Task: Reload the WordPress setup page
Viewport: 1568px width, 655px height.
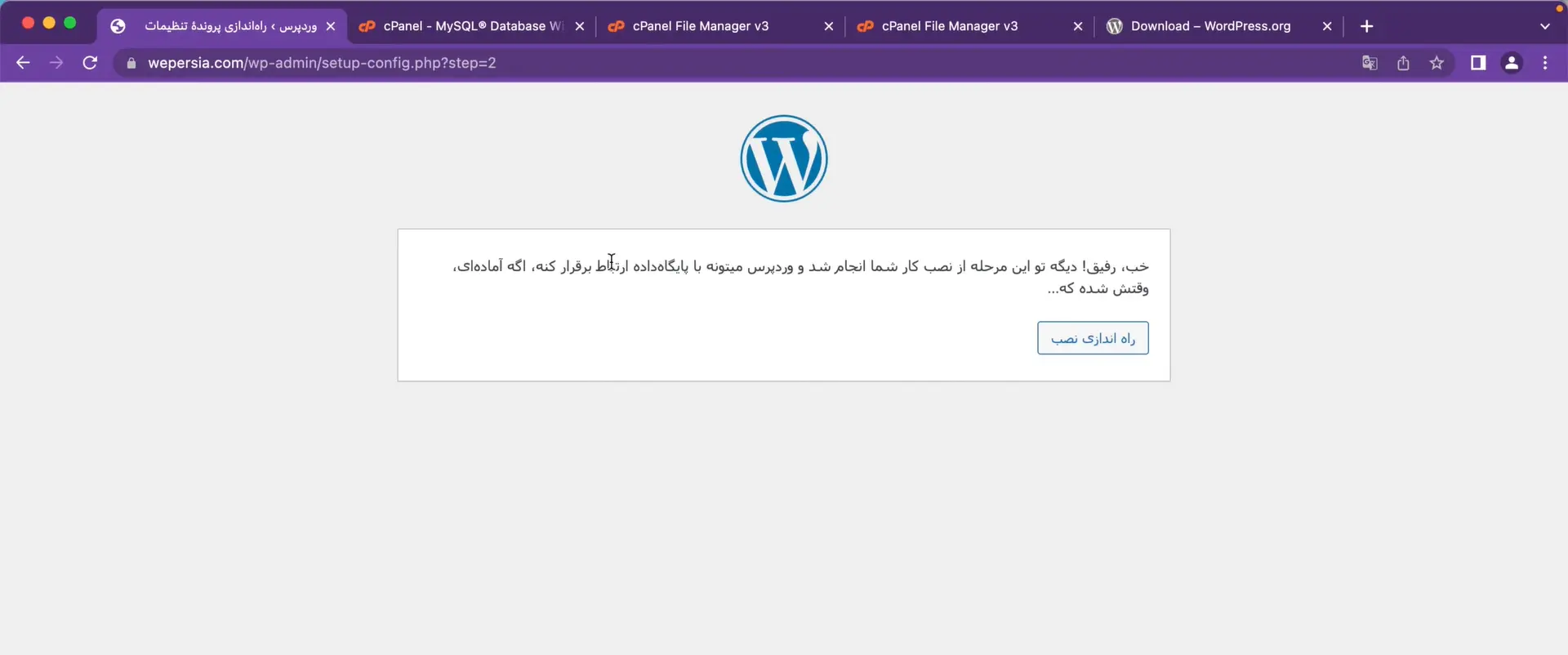Action: (91, 63)
